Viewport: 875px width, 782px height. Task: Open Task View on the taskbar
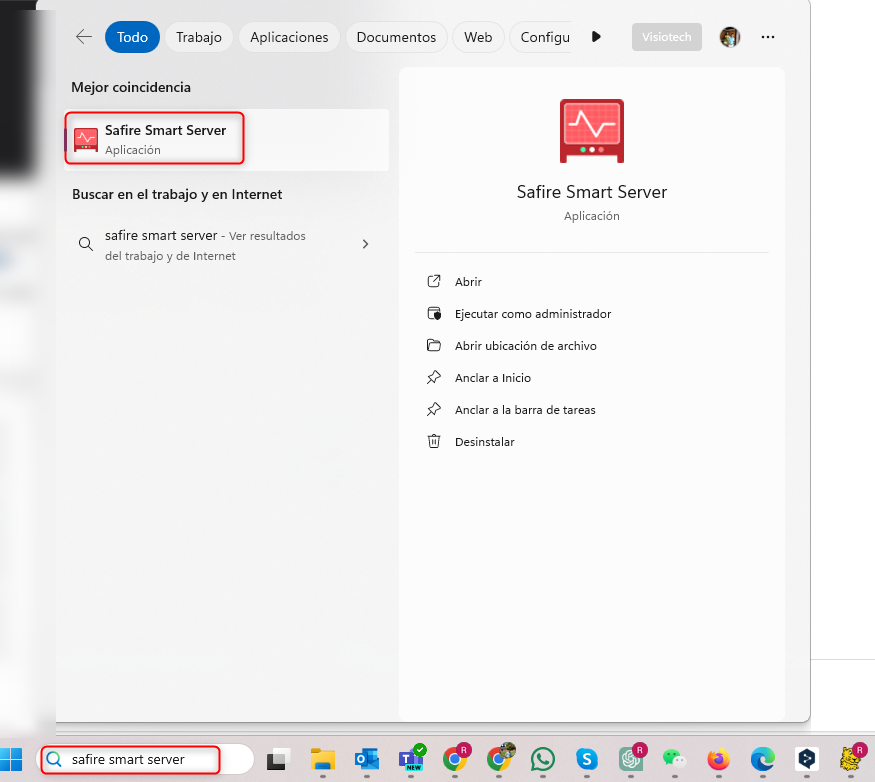tap(278, 759)
